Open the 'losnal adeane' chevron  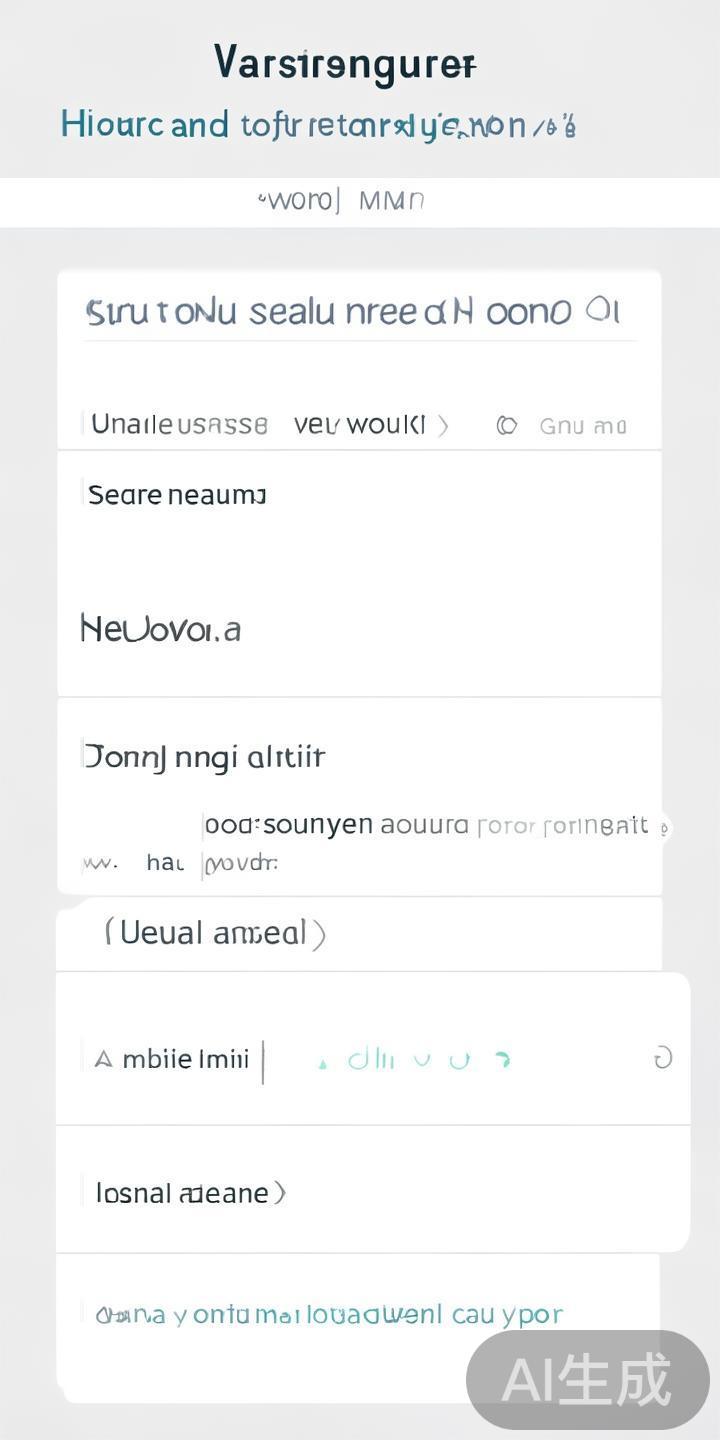coord(280,1193)
